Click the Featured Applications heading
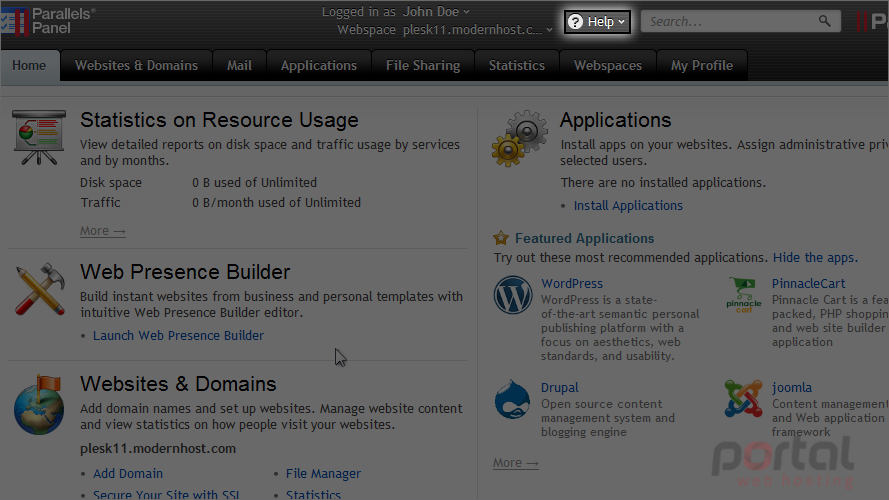This screenshot has height=500, width=889. pyautogui.click(x=585, y=238)
